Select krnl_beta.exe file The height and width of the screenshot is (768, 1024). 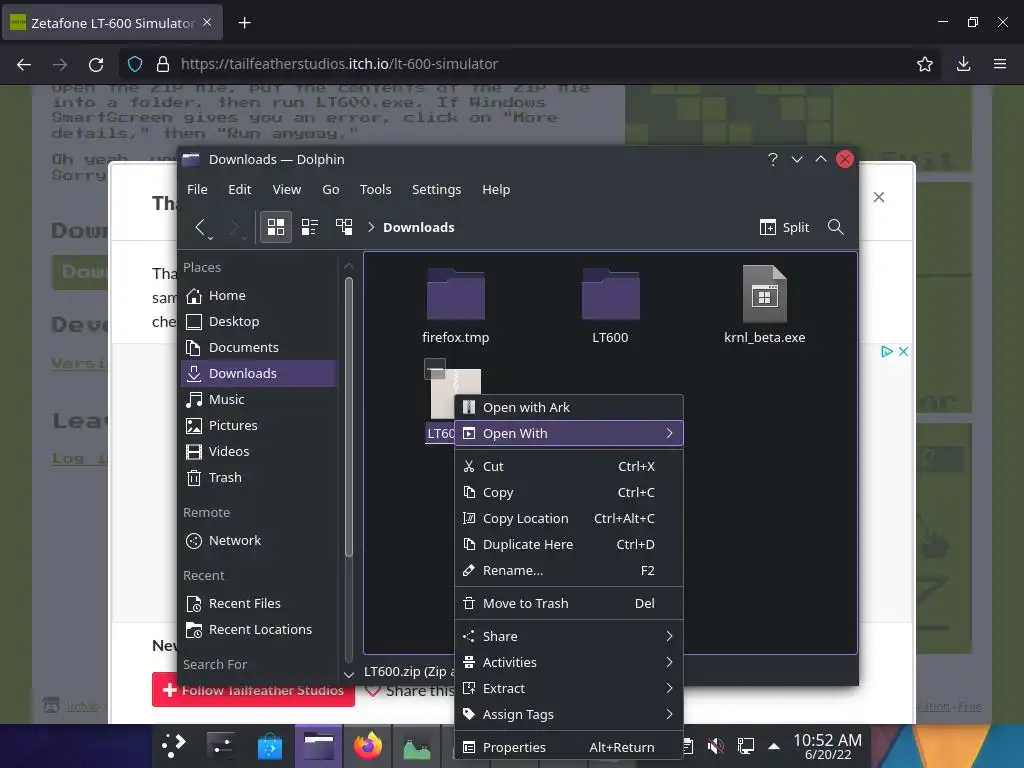click(764, 306)
